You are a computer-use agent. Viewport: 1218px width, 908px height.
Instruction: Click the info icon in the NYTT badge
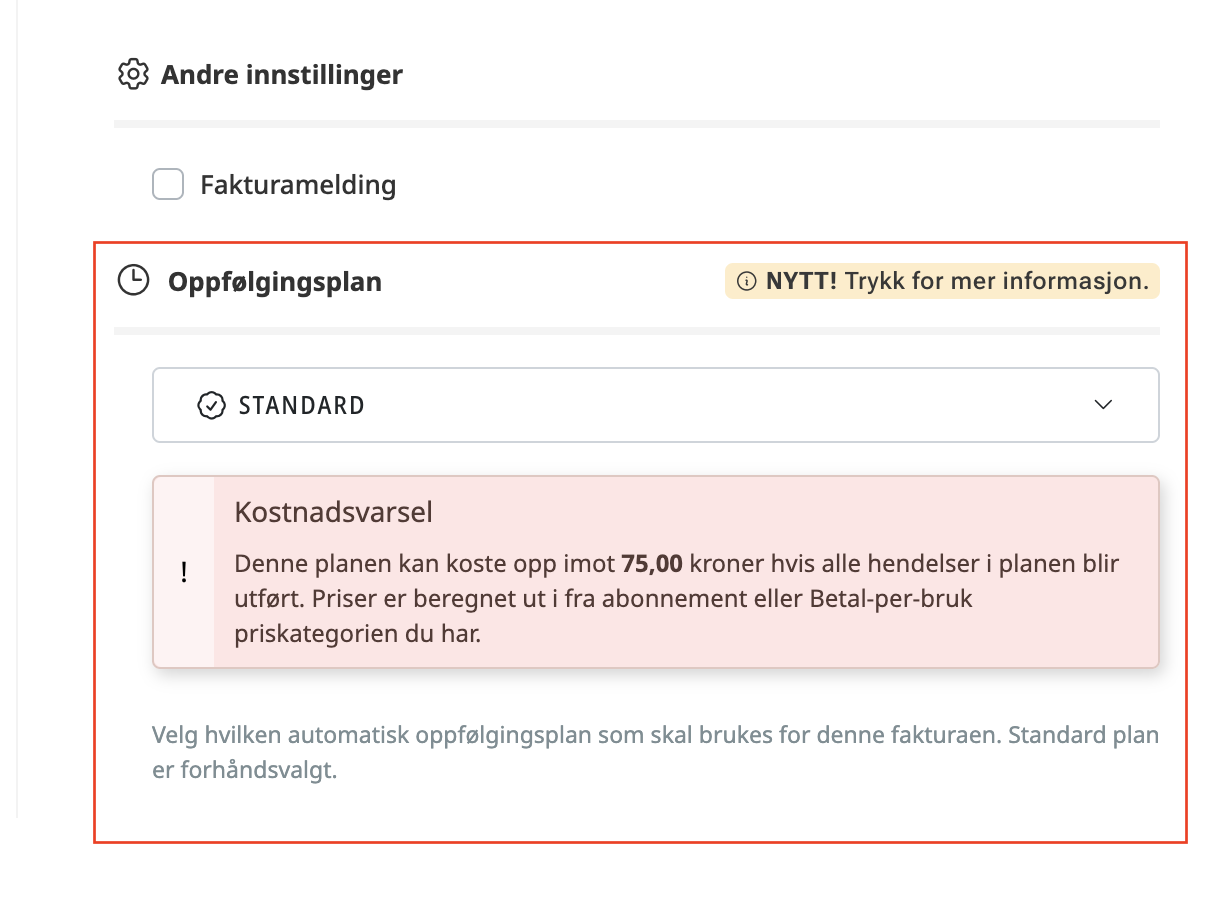point(746,282)
